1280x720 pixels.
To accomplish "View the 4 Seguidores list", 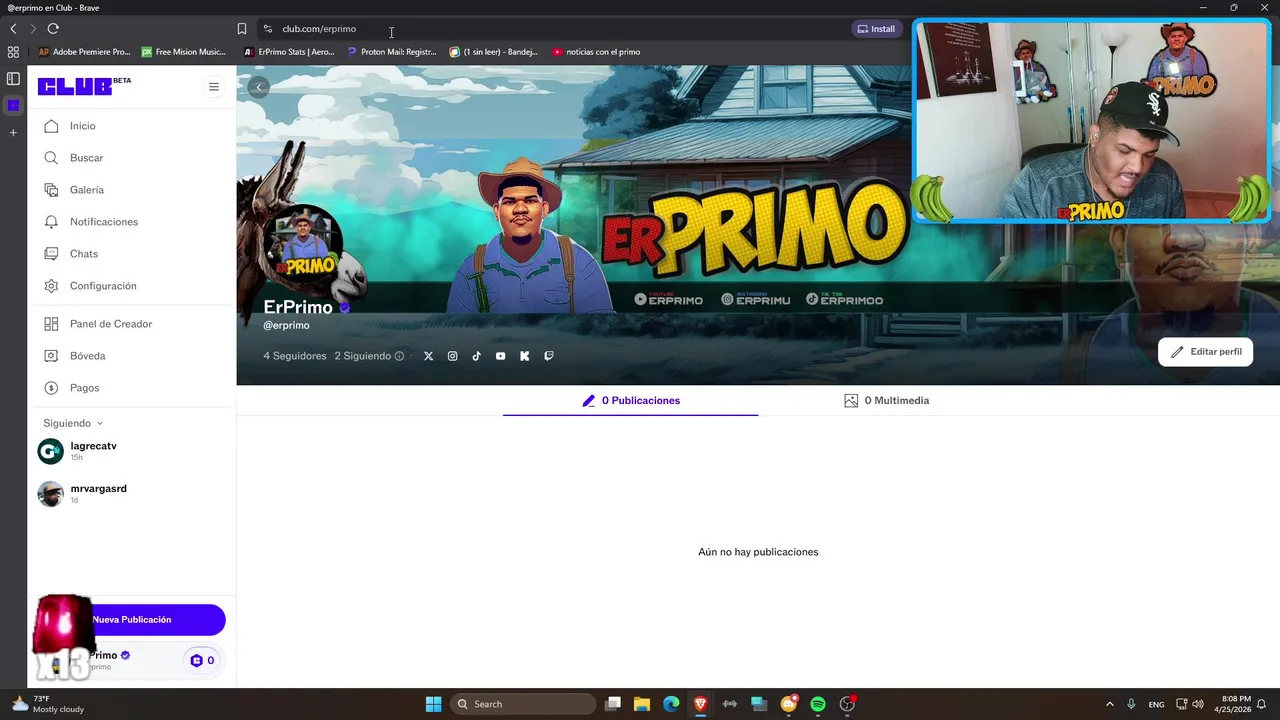I will click(295, 356).
